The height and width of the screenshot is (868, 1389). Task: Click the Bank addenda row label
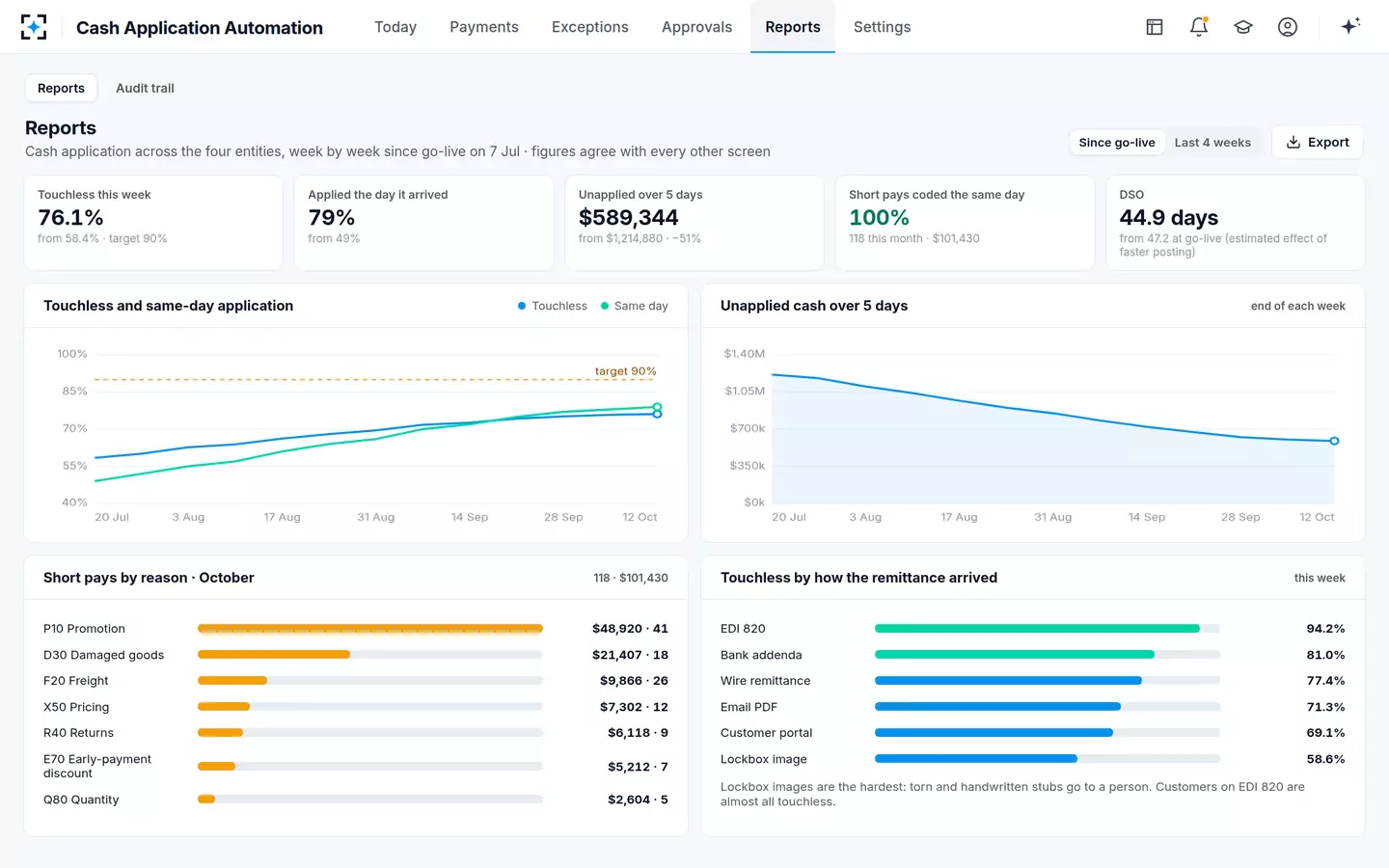click(761, 655)
